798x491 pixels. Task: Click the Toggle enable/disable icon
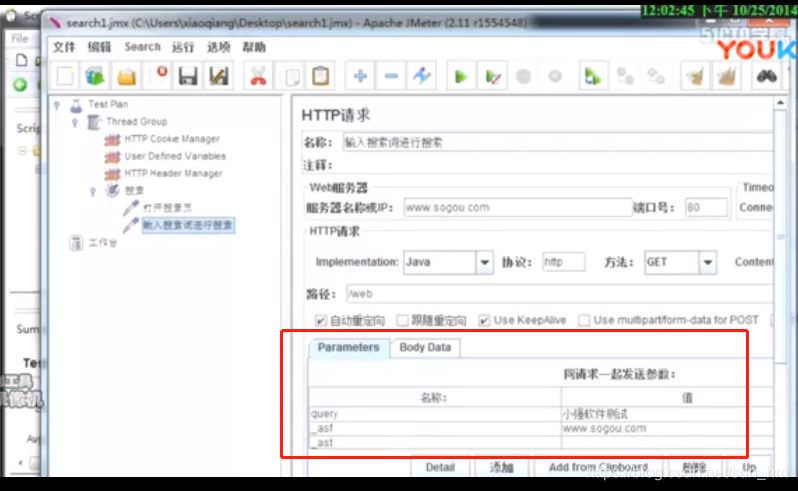(x=422, y=76)
